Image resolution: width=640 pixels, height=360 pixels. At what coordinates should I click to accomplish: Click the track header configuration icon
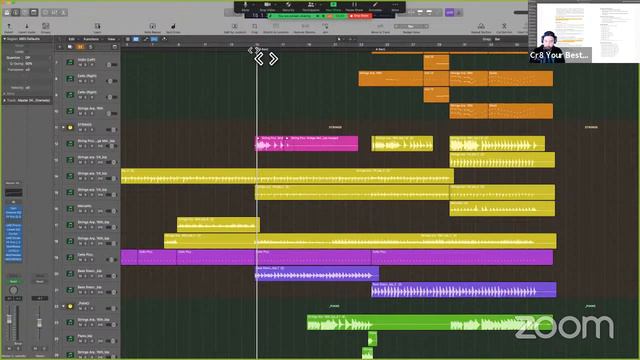click(x=115, y=47)
